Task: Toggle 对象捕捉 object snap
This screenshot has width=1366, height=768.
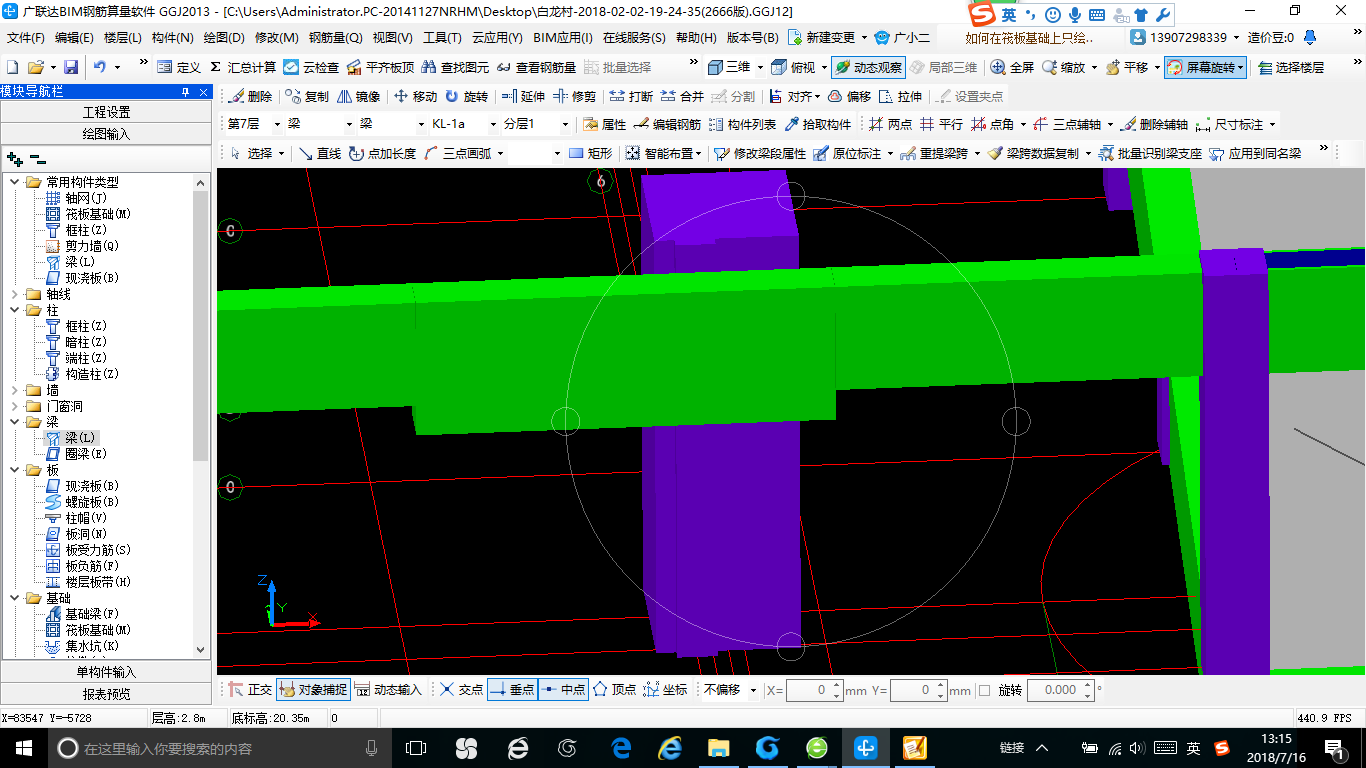Action: (x=313, y=690)
